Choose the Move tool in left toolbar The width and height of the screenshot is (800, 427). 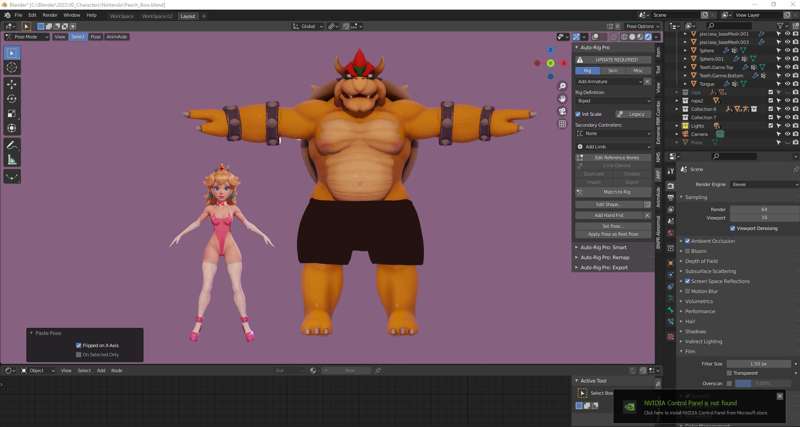12,85
